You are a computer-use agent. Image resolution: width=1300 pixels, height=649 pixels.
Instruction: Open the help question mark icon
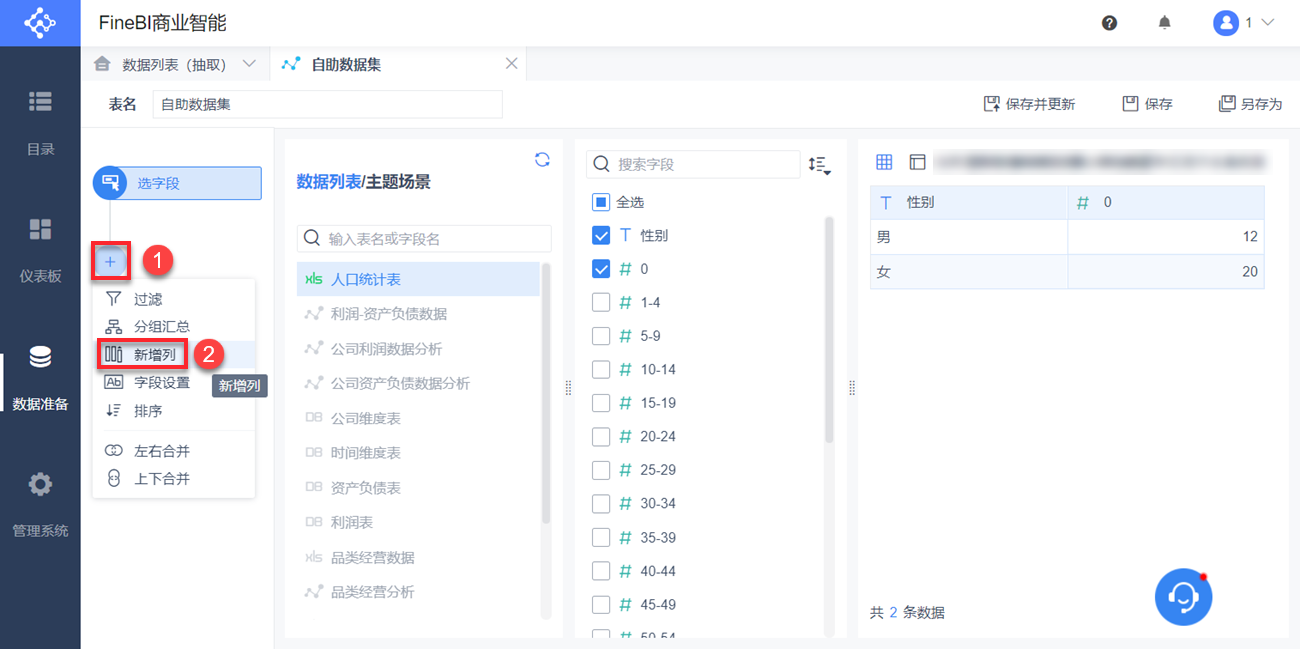(x=1109, y=23)
